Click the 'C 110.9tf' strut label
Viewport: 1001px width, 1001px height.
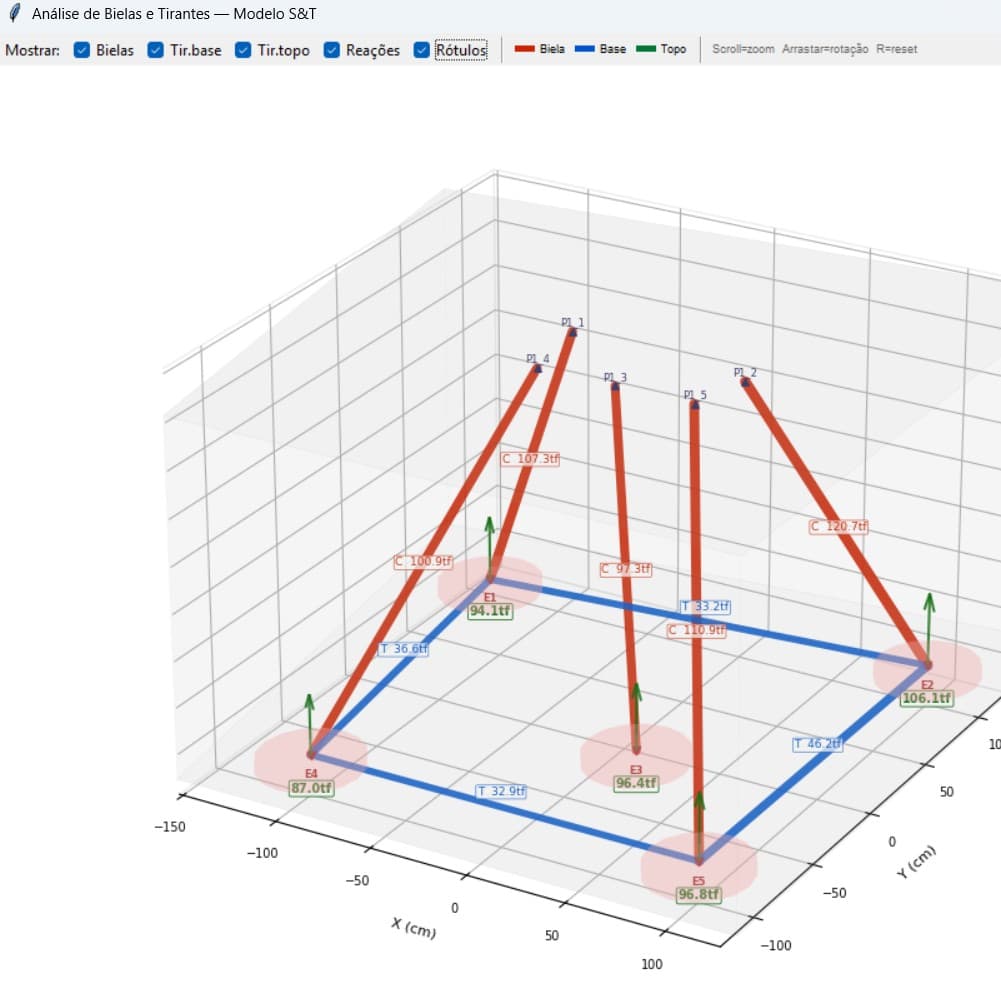click(x=696, y=630)
